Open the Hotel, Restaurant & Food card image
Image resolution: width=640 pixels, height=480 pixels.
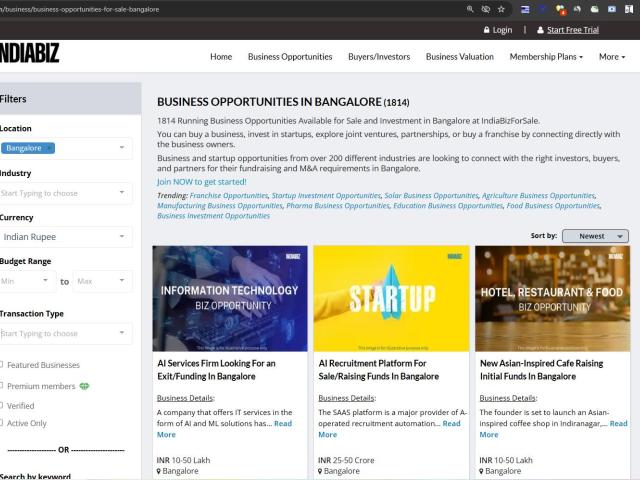click(x=552, y=298)
